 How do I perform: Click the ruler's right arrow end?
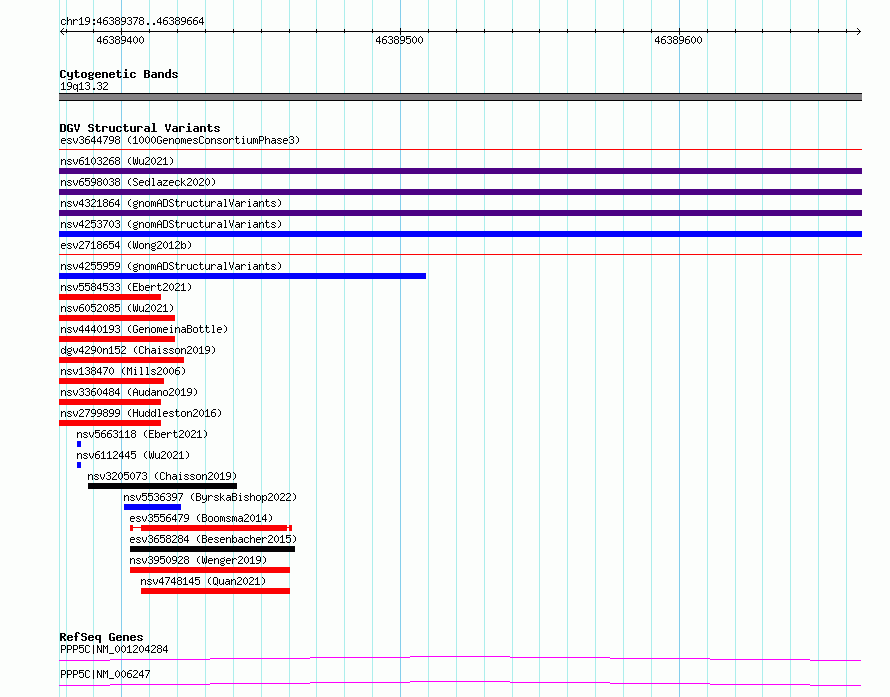click(x=858, y=32)
